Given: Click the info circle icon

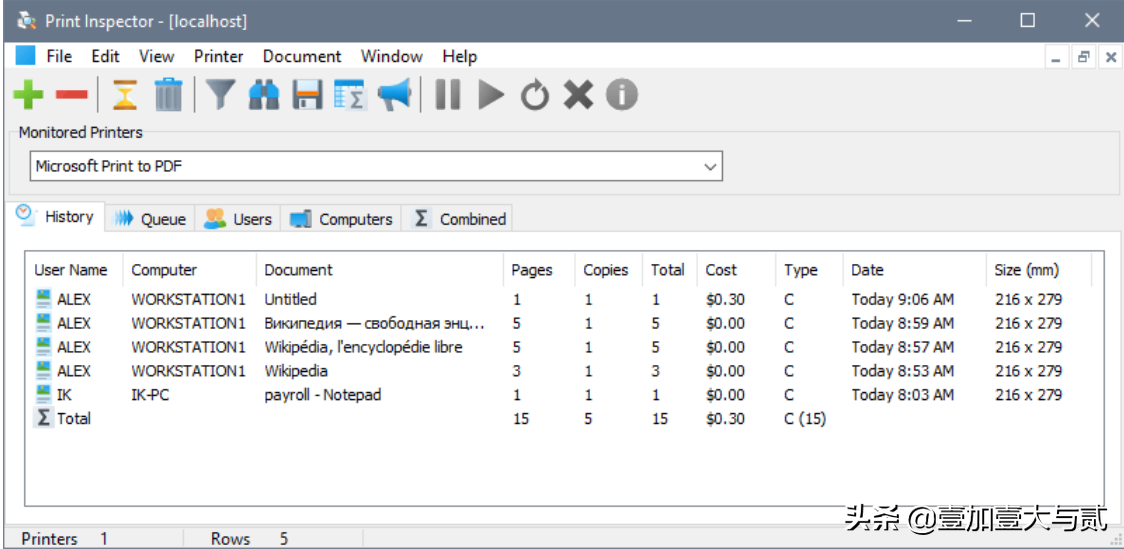Looking at the screenshot, I should (621, 95).
